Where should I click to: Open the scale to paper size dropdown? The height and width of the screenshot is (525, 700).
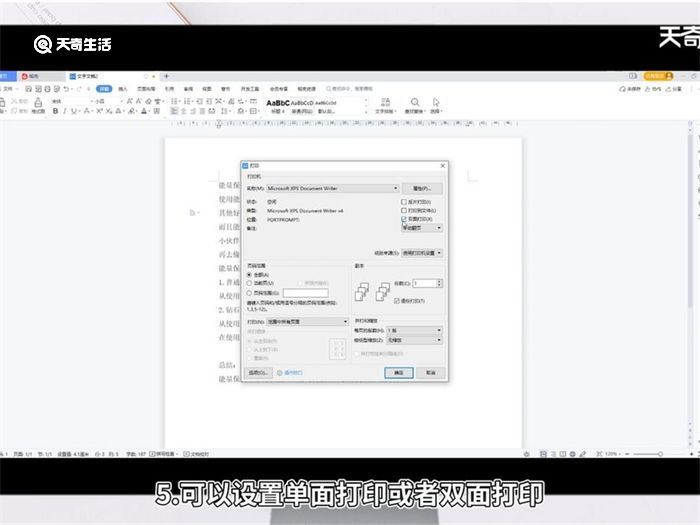pos(414,340)
